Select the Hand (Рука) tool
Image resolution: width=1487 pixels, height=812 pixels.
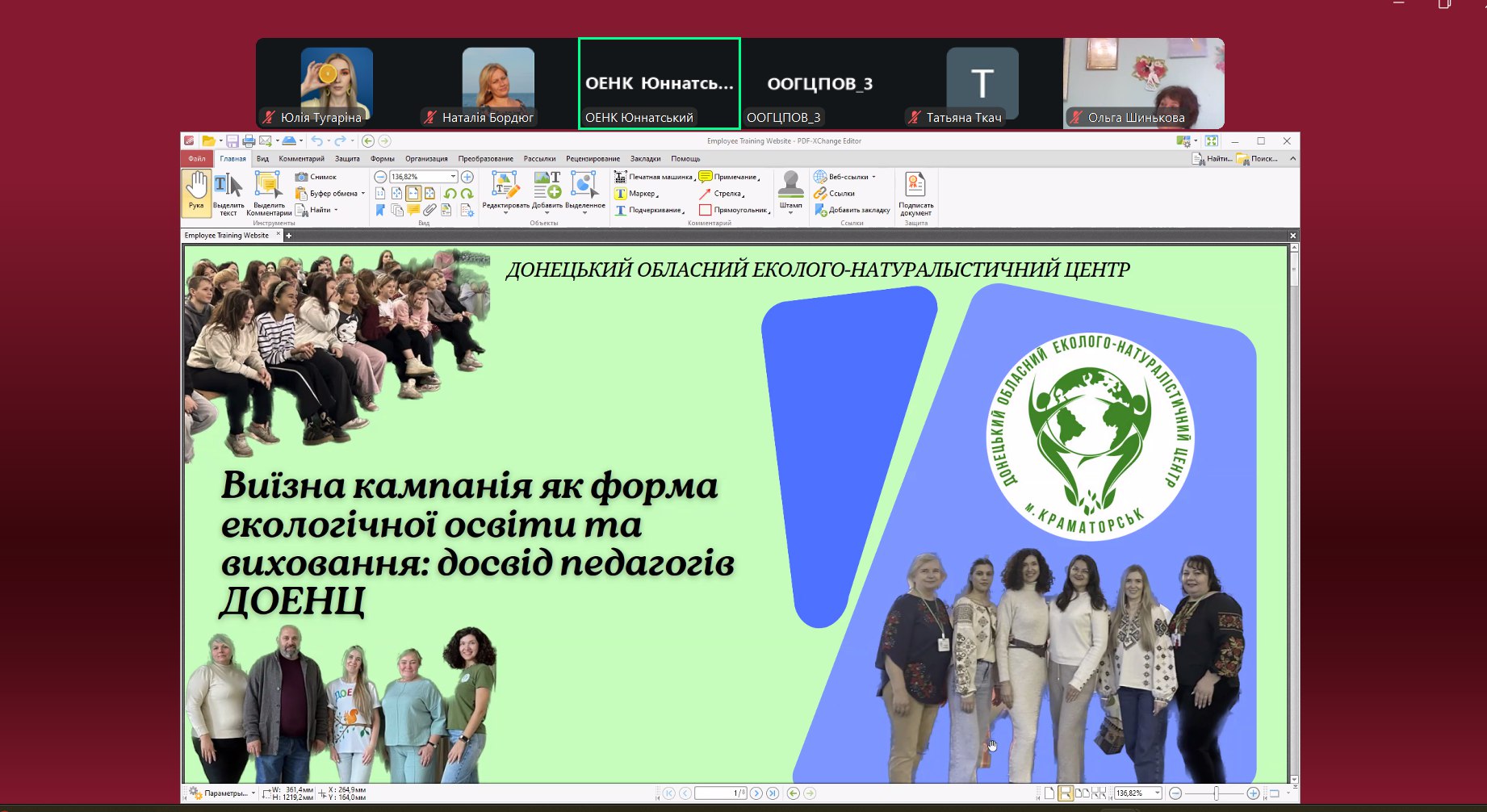196,192
